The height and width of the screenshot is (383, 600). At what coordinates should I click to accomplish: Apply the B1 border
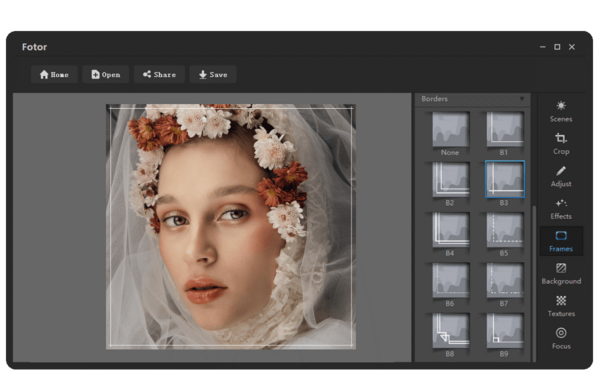(x=504, y=129)
